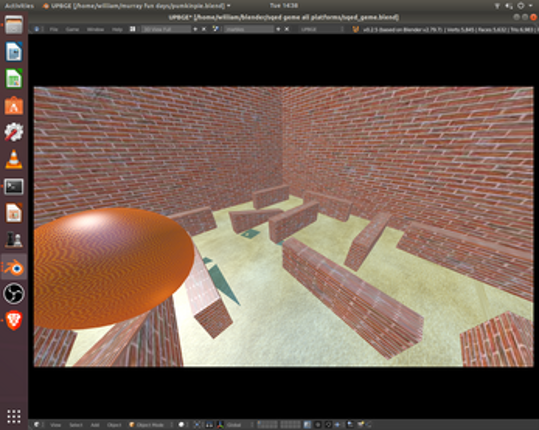Open the screen layout name dropdown

[167, 29]
